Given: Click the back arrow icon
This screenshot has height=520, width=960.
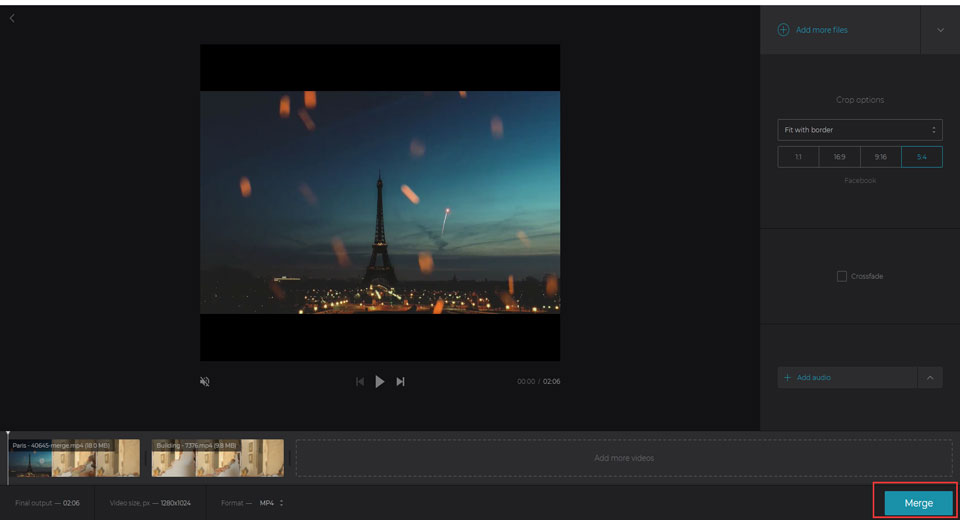Looking at the screenshot, I should click(x=12, y=18).
